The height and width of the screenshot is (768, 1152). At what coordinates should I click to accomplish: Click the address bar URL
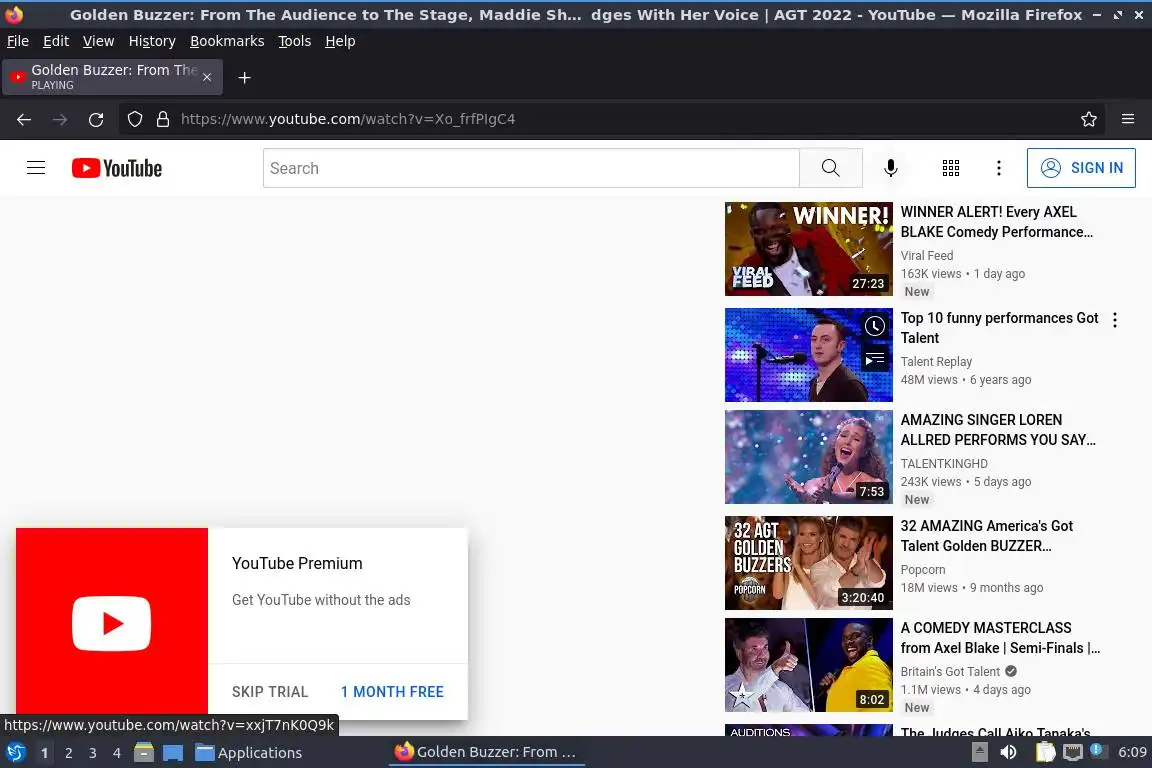[348, 119]
